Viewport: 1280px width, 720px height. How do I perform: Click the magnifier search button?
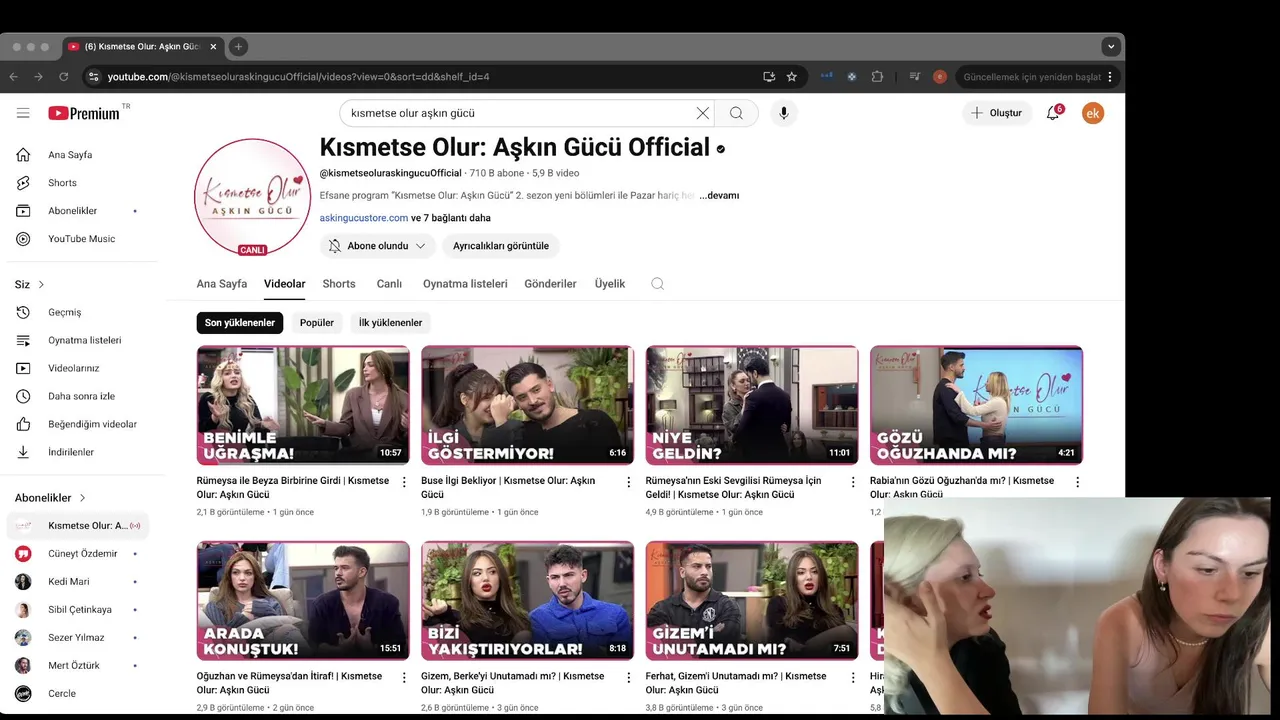[x=736, y=113]
